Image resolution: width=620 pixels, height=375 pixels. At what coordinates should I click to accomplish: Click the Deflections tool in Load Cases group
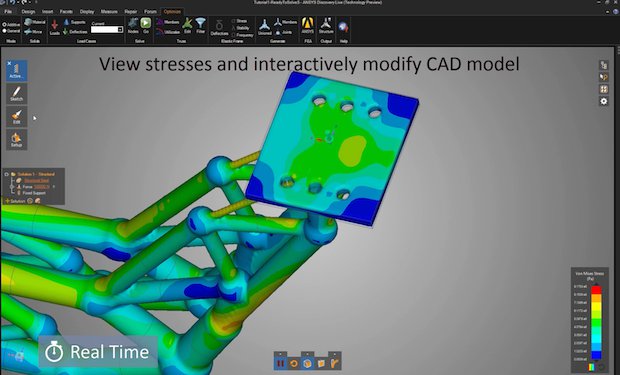point(75,32)
